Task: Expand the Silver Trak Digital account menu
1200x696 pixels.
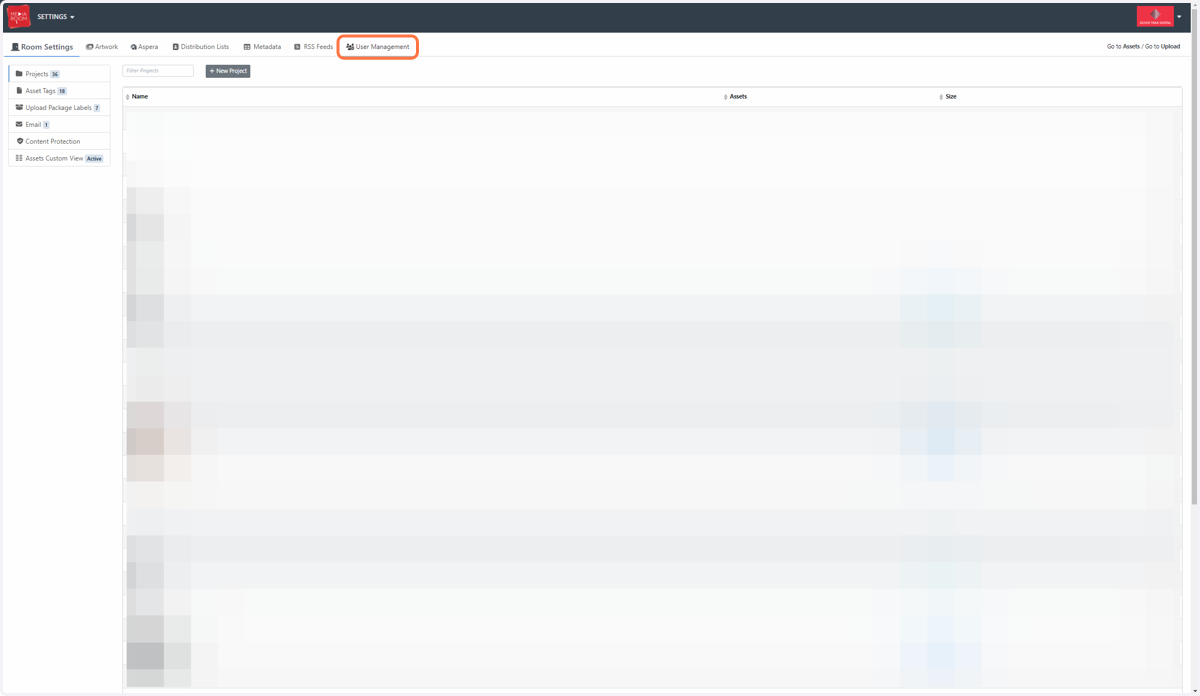Action: (x=1159, y=16)
